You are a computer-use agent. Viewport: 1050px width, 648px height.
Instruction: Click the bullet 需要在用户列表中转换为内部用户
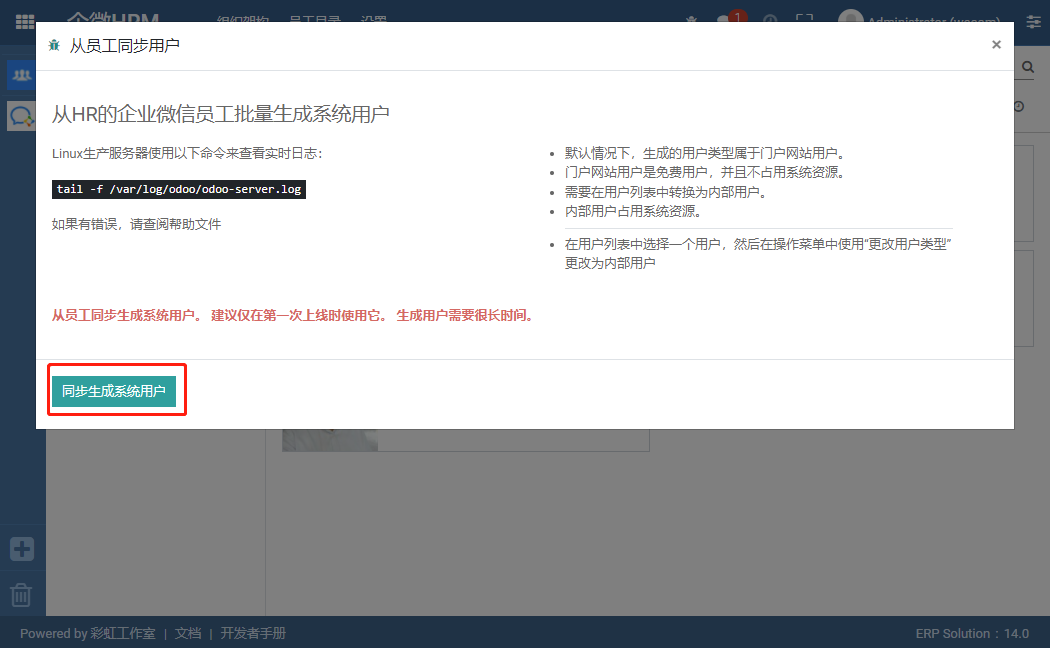click(x=666, y=192)
